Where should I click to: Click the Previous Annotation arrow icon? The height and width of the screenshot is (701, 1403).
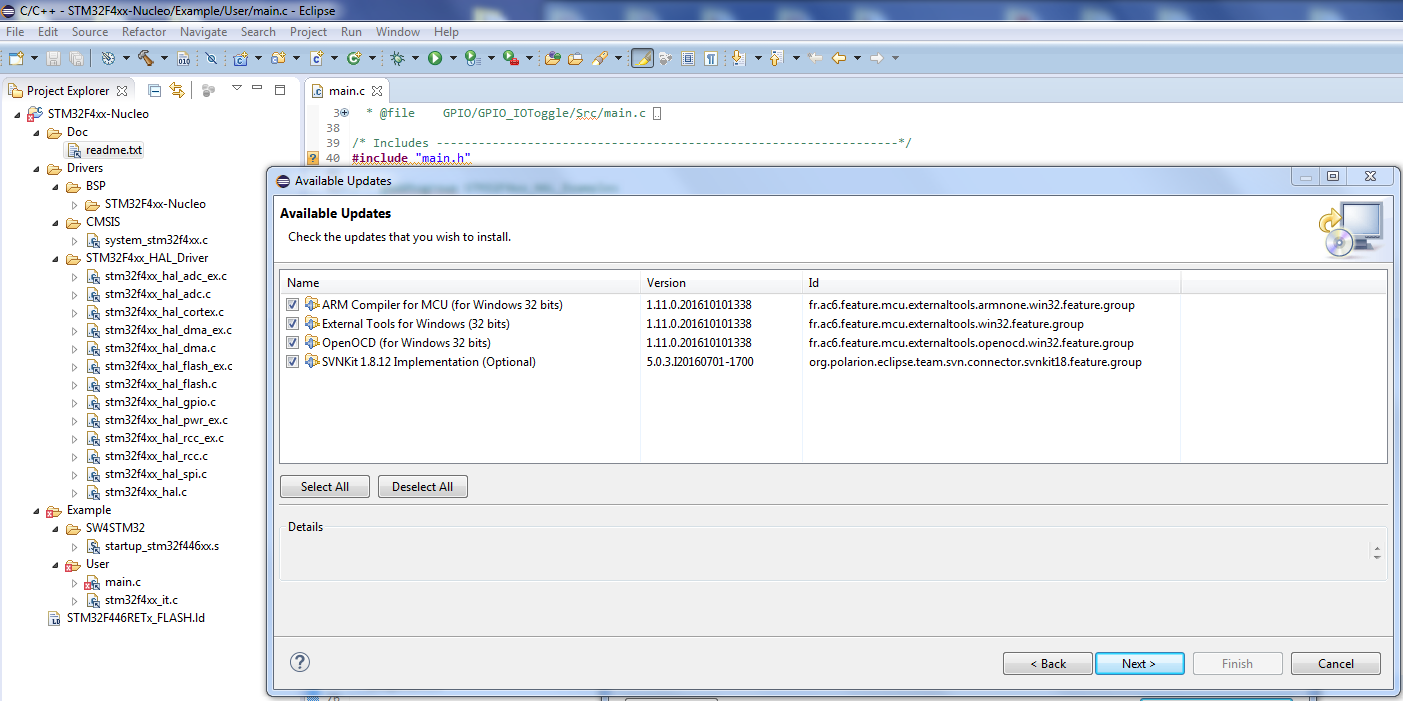tap(775, 58)
